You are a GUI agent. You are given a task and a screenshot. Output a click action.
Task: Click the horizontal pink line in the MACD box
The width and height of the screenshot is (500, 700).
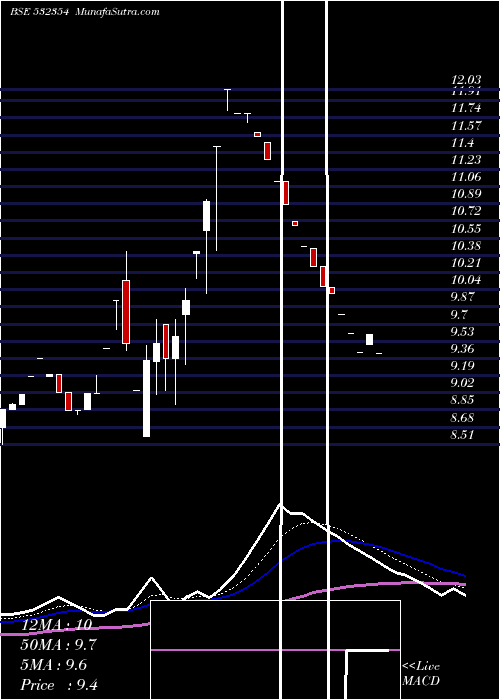pyautogui.click(x=275, y=650)
